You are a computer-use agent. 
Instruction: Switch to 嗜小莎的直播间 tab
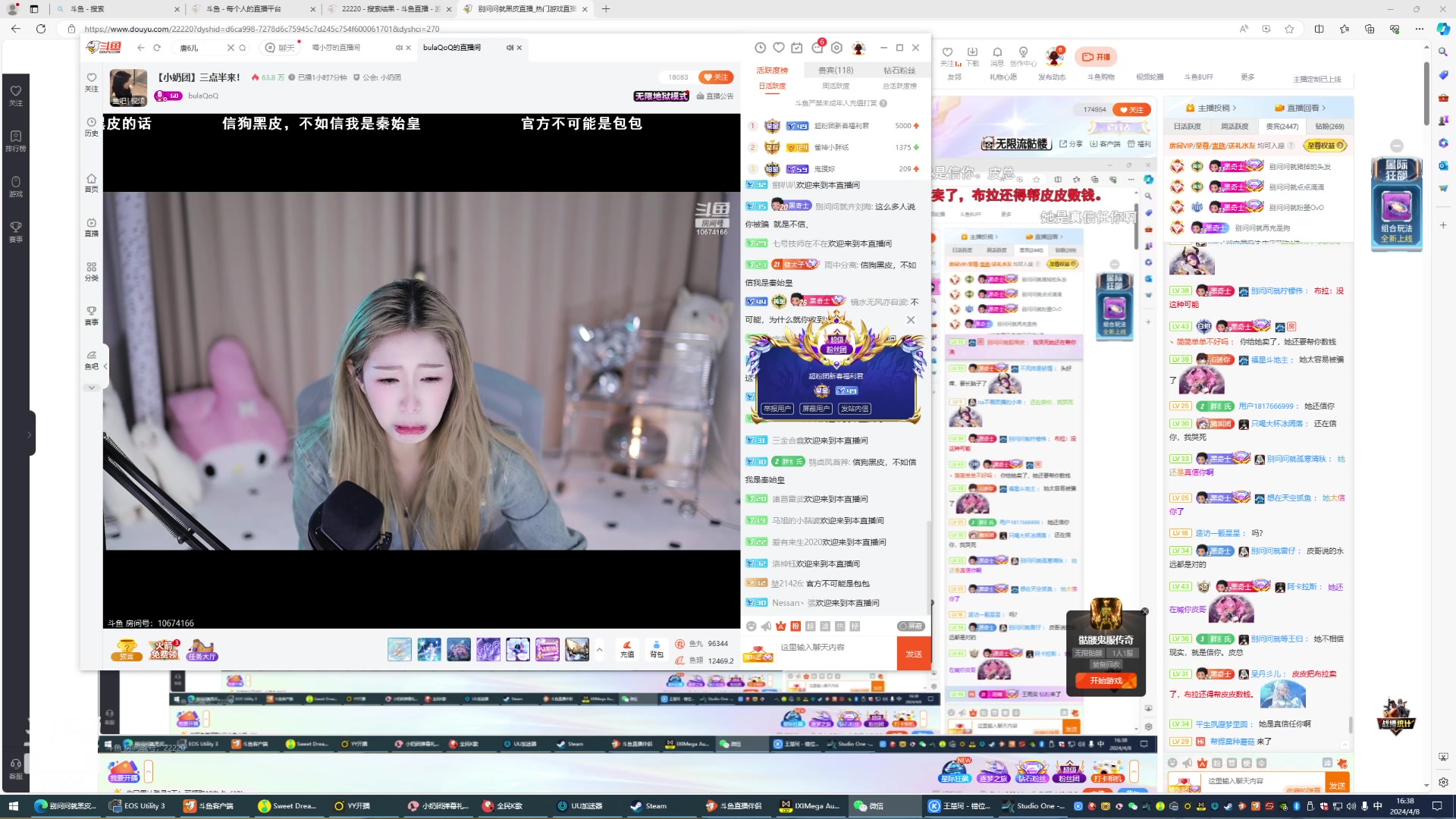pos(336,48)
